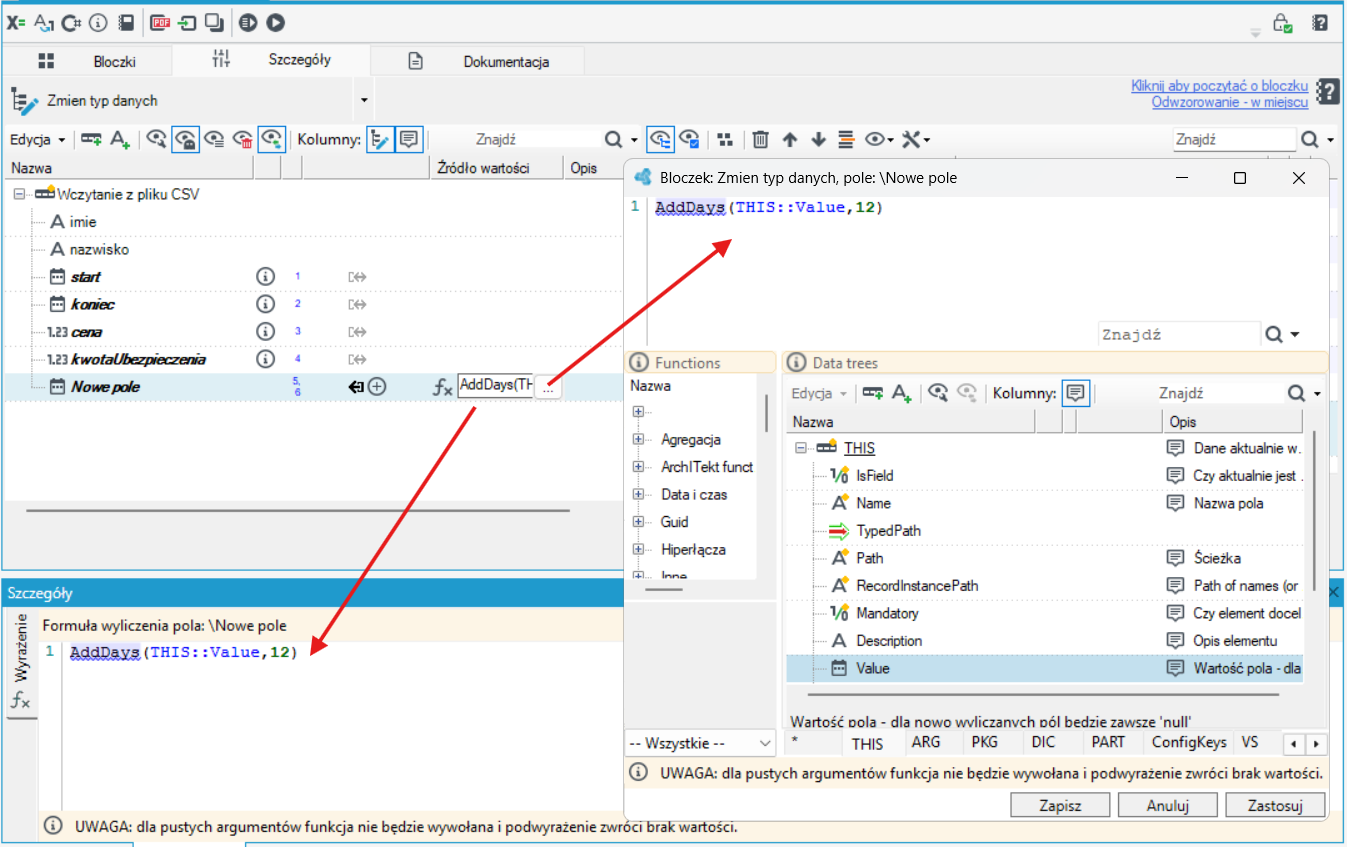
Task: Open the '-- Wszystkie --' combo box
Action: point(700,743)
